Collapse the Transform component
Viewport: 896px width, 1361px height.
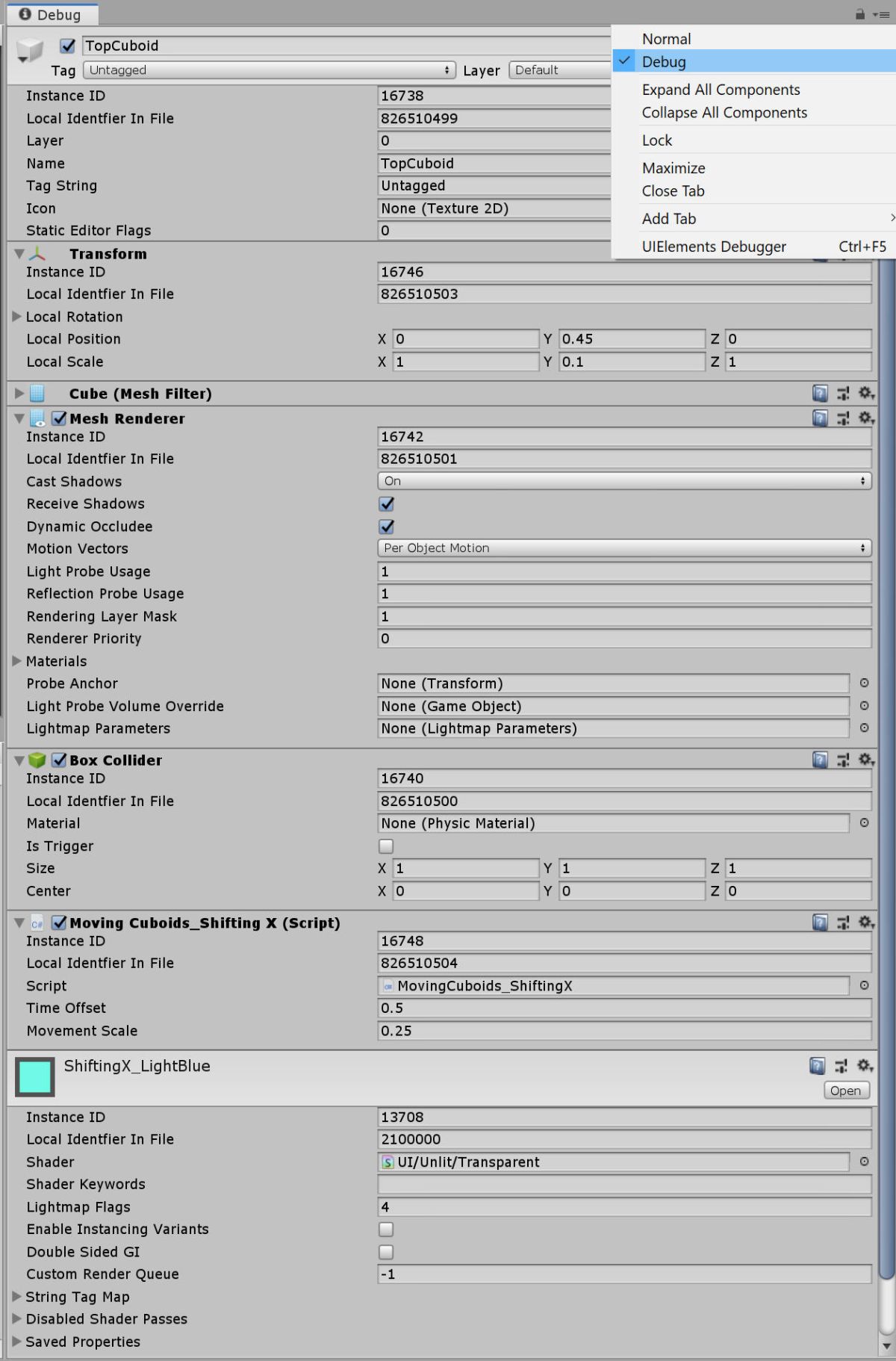(19, 254)
